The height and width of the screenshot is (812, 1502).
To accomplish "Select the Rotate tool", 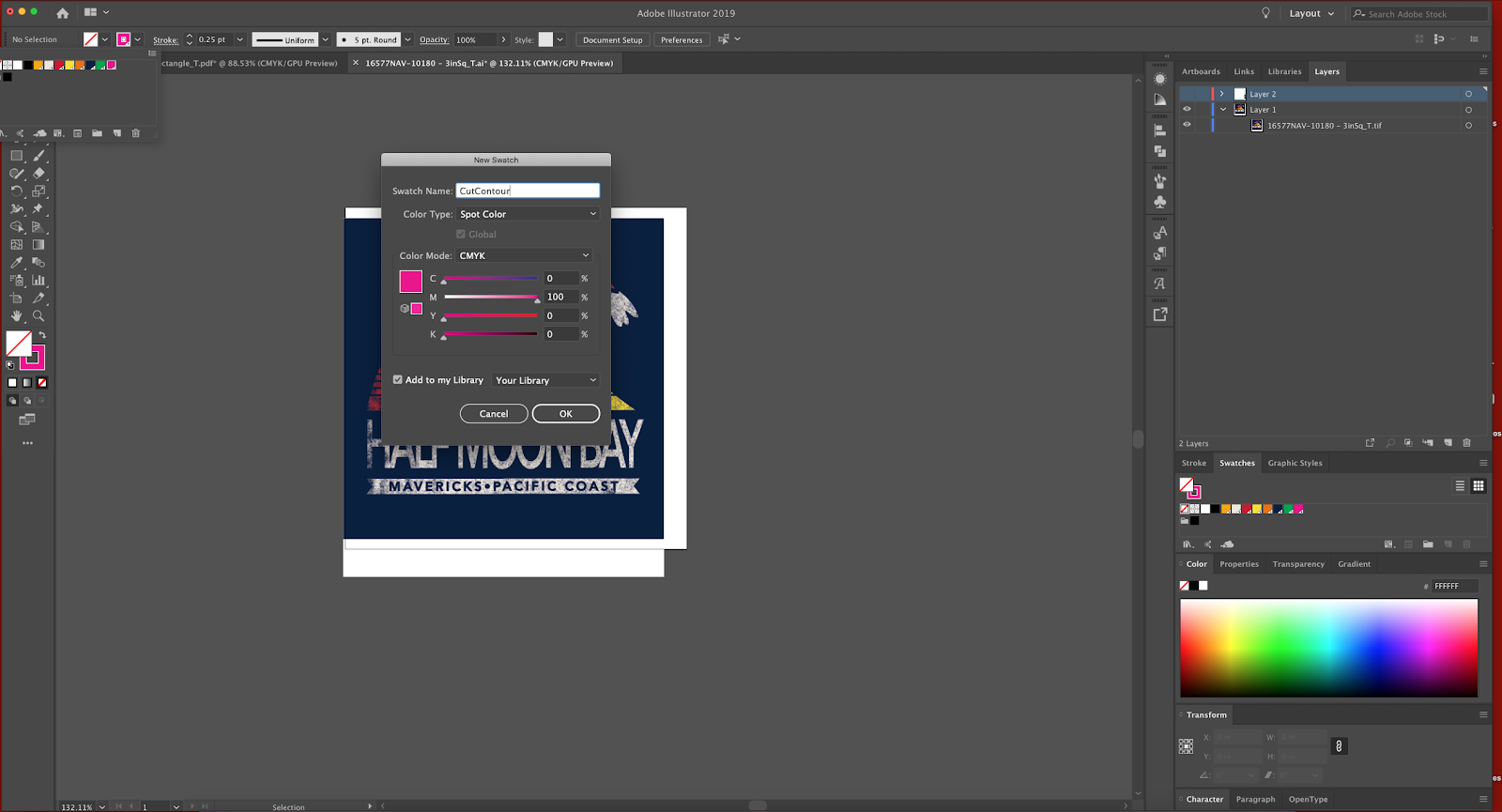I will coord(17,192).
